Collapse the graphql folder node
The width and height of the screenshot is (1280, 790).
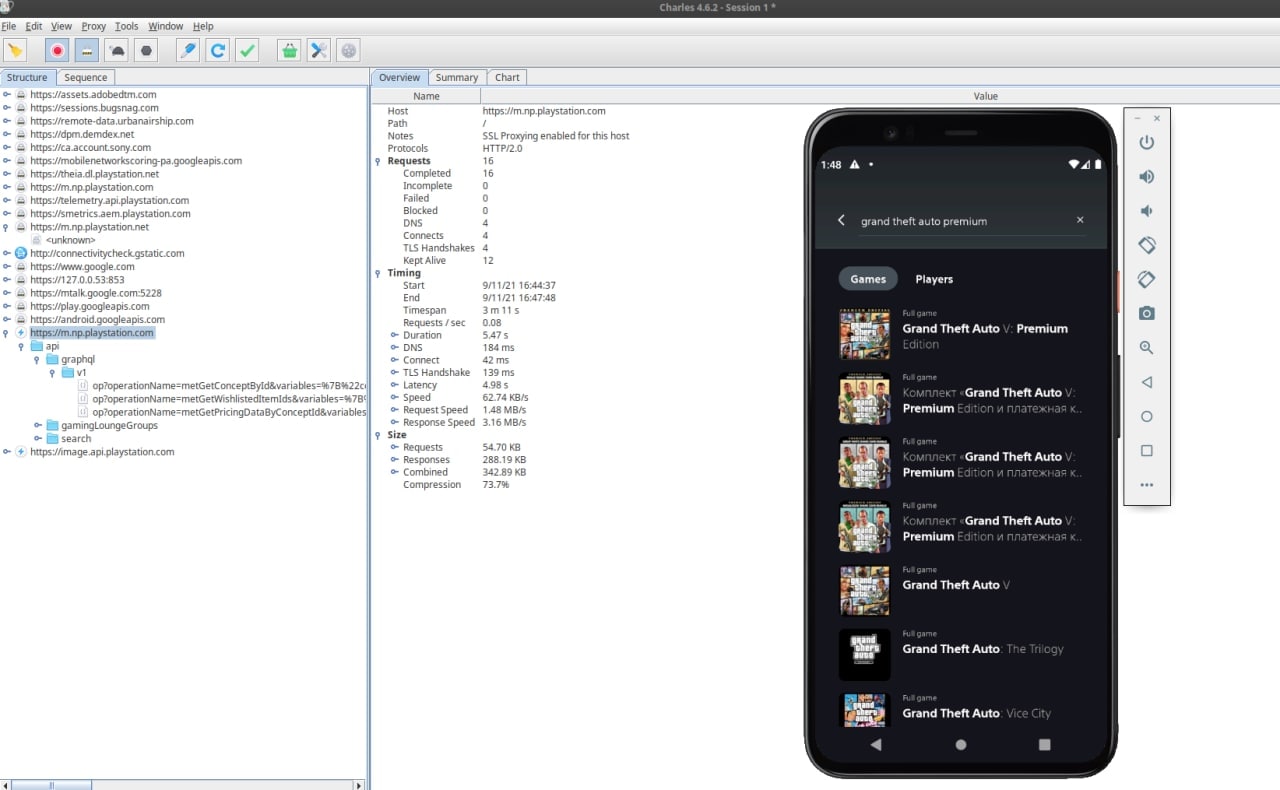[38, 359]
